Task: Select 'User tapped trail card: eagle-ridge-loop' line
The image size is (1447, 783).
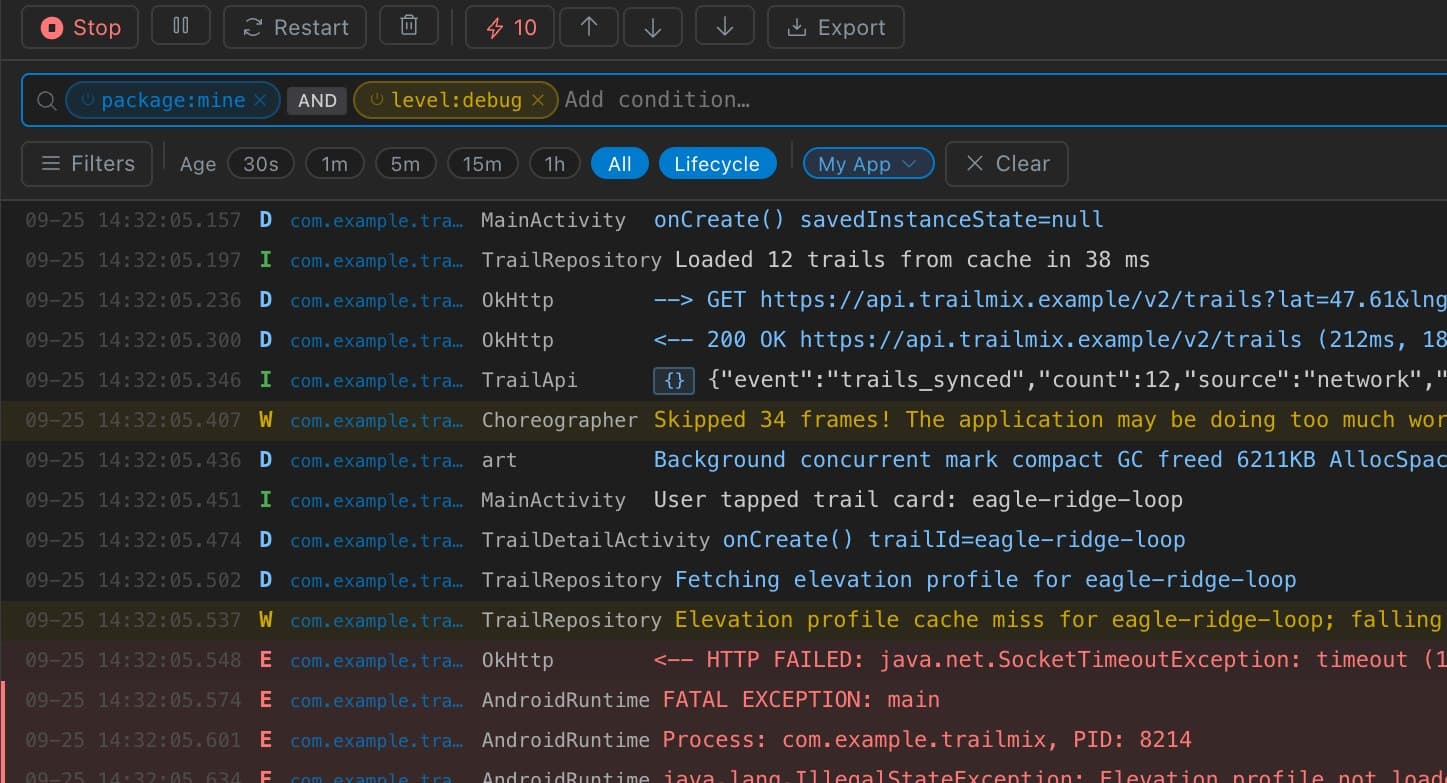Action: point(723,500)
